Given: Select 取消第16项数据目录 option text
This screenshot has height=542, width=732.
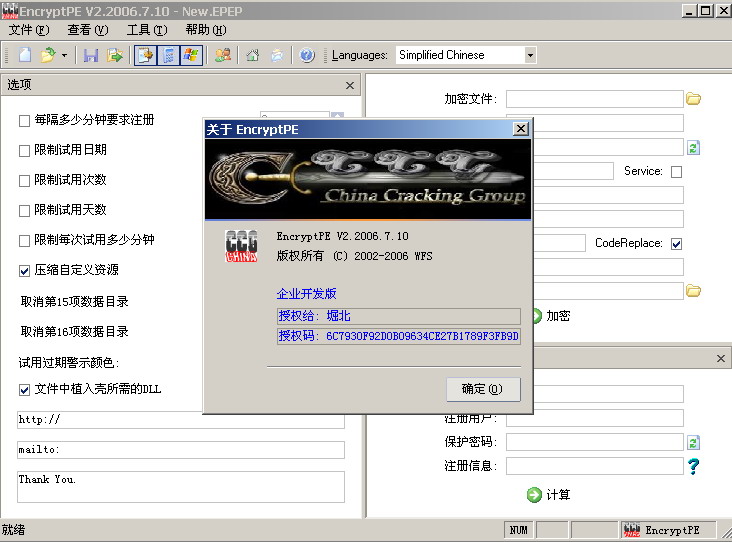Looking at the screenshot, I should [75, 331].
